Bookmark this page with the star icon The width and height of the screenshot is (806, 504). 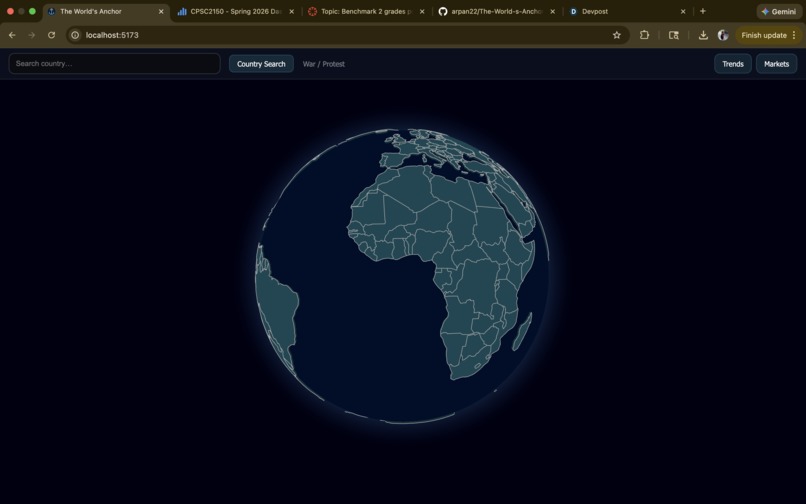pos(617,35)
